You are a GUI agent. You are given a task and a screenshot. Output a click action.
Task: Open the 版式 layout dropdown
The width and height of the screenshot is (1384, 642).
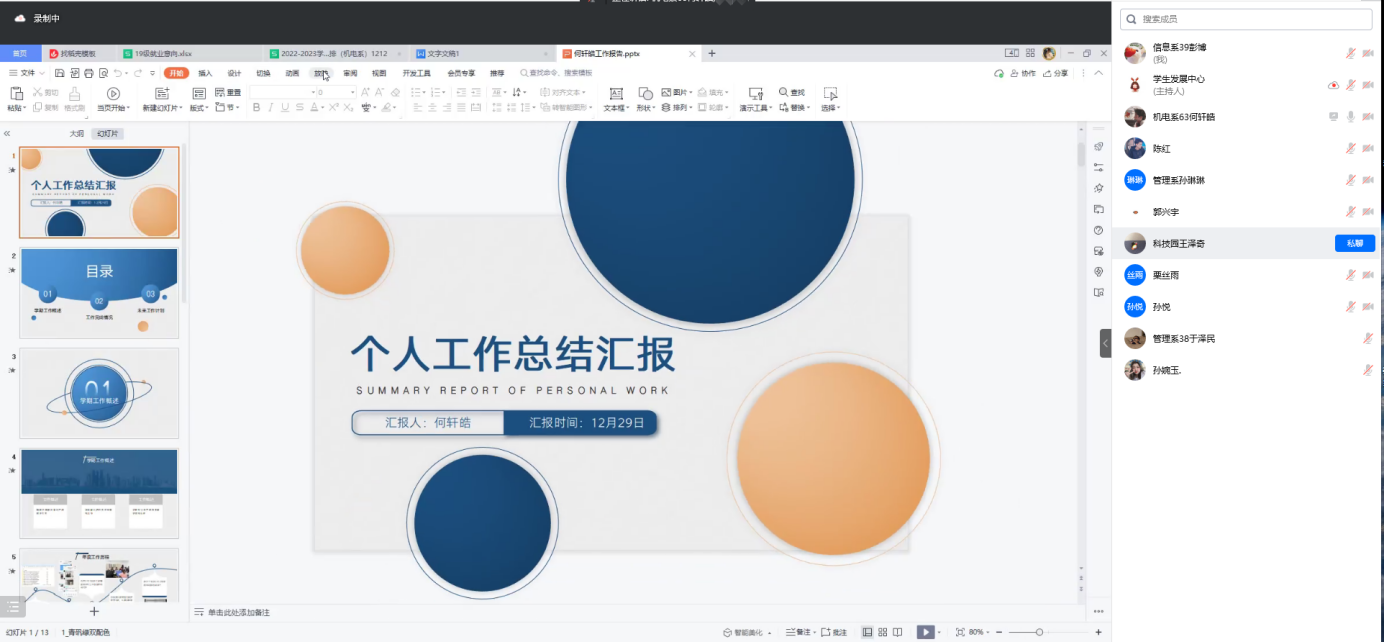[199, 107]
